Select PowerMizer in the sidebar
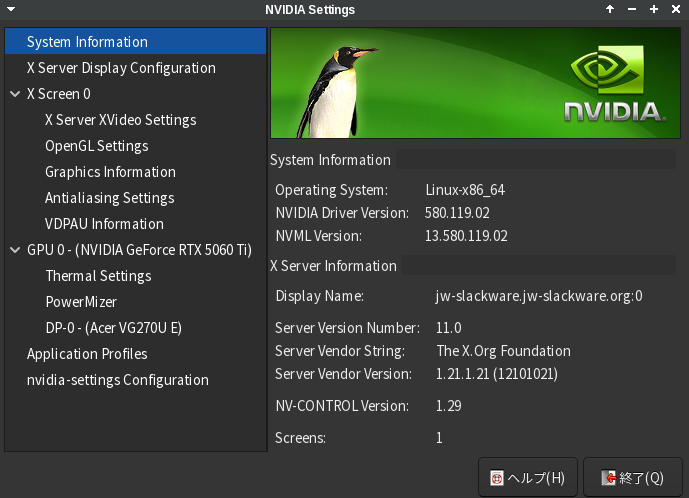This screenshot has width=689, height=498. tap(81, 302)
